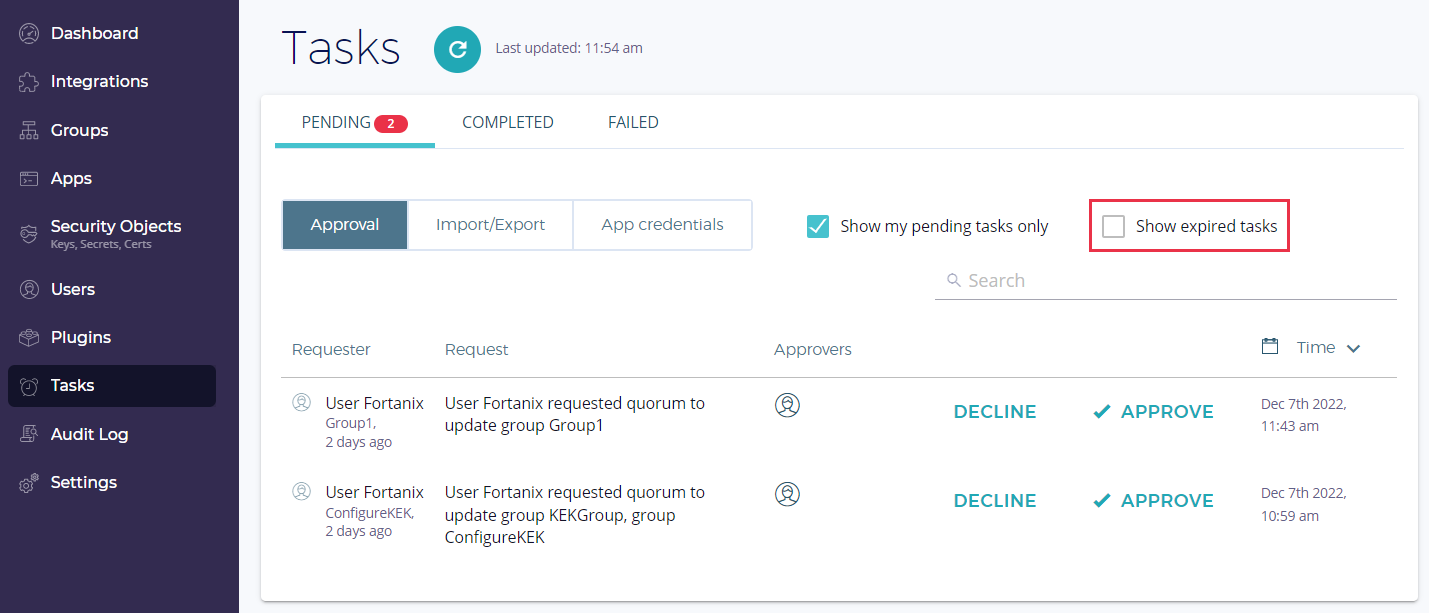
Task: Select the App credentials filter
Action: [x=662, y=225]
